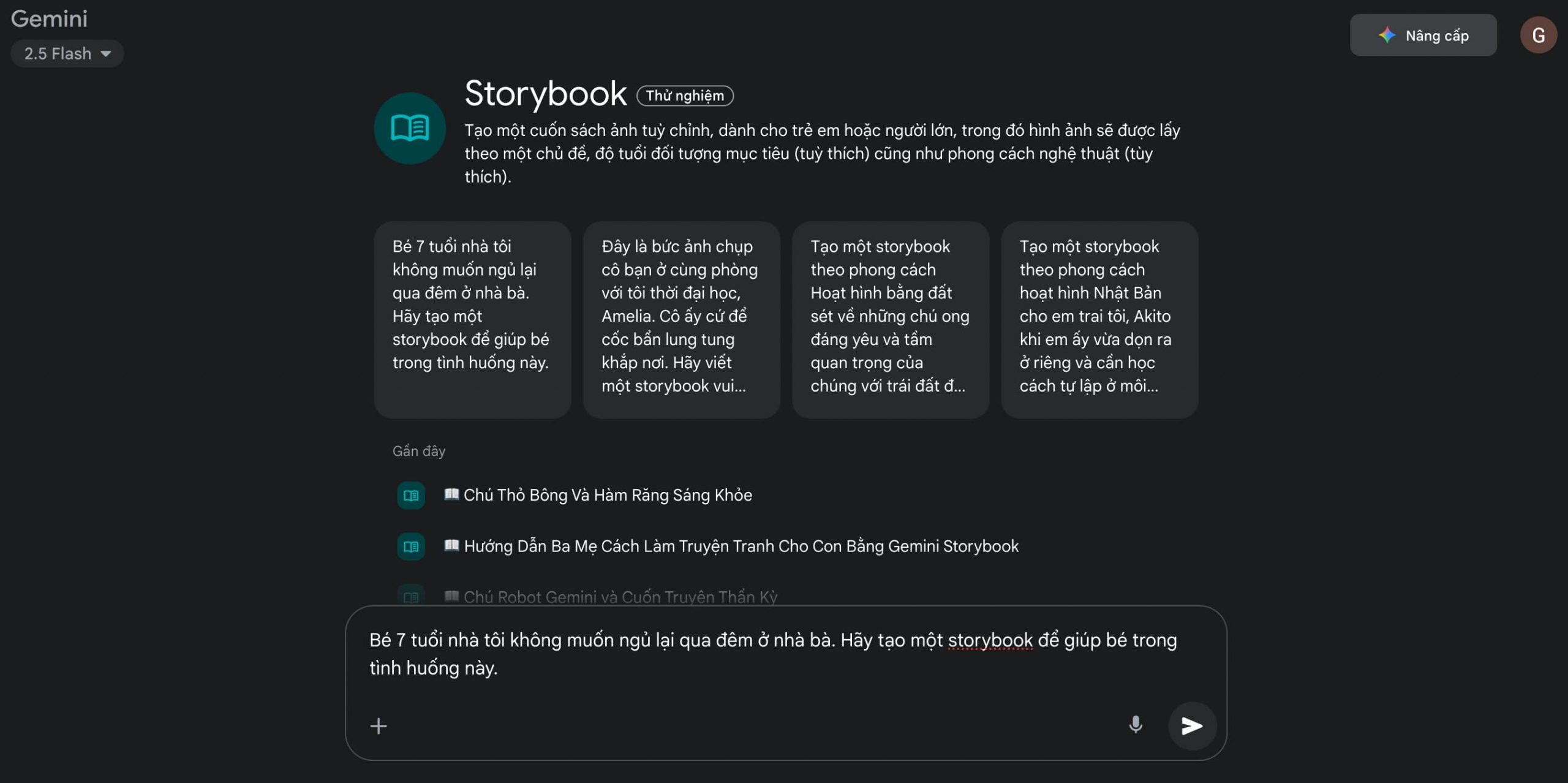Expand the 2.5 Flash model dropdown
Viewport: 1568px width, 783px height.
coord(67,53)
